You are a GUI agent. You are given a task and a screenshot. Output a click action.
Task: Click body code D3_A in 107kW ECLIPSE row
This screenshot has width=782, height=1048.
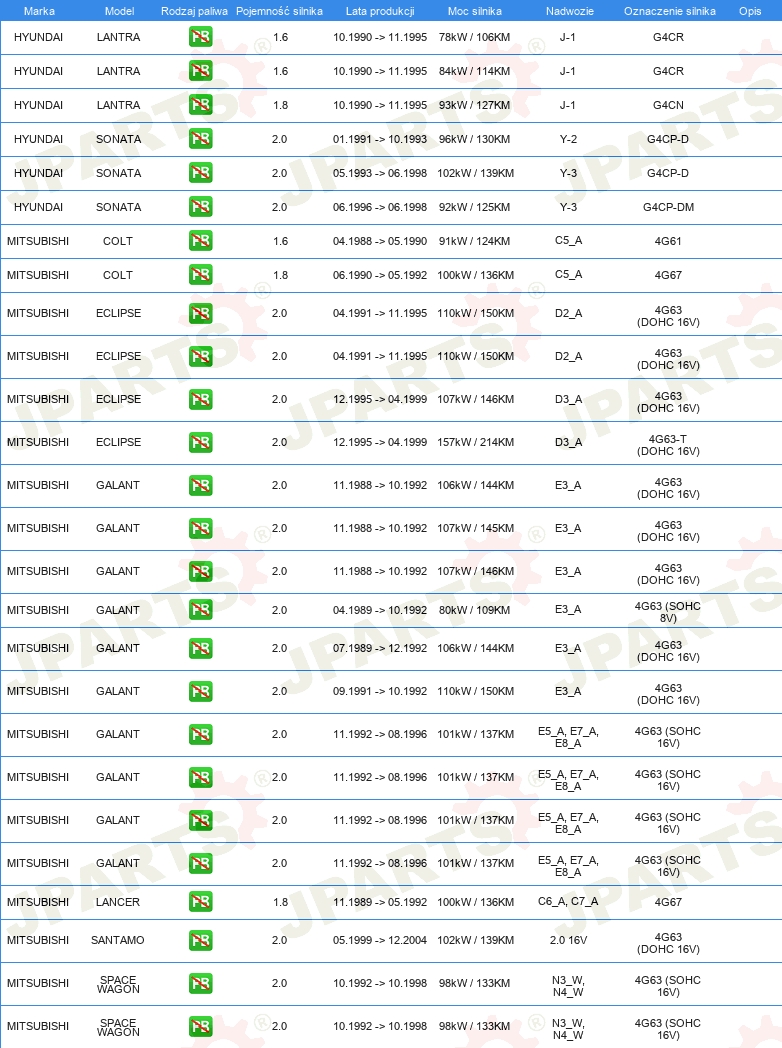tap(568, 400)
